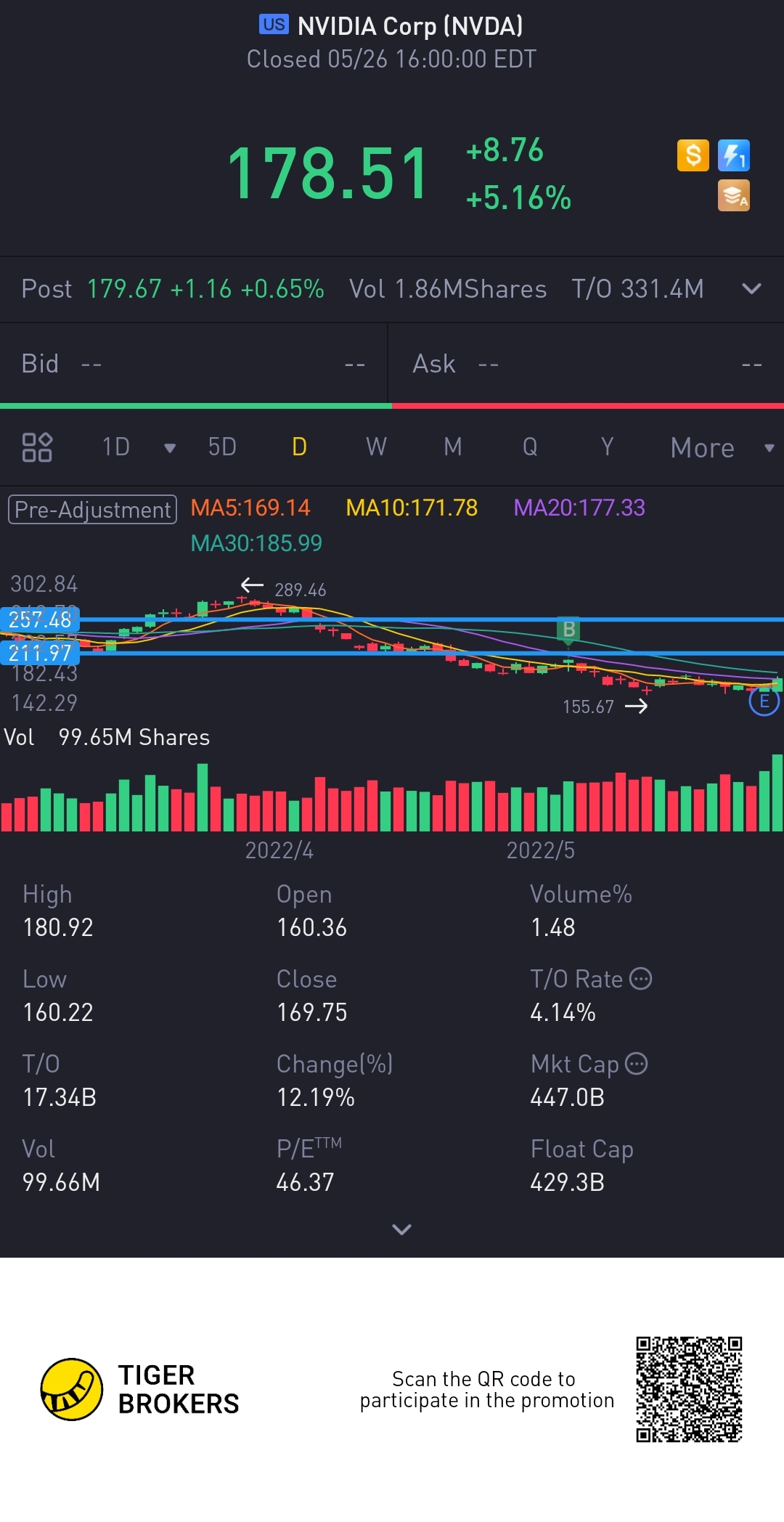784x1522 pixels.
Task: Tap the T/O Rate info icon
Action: click(x=640, y=979)
